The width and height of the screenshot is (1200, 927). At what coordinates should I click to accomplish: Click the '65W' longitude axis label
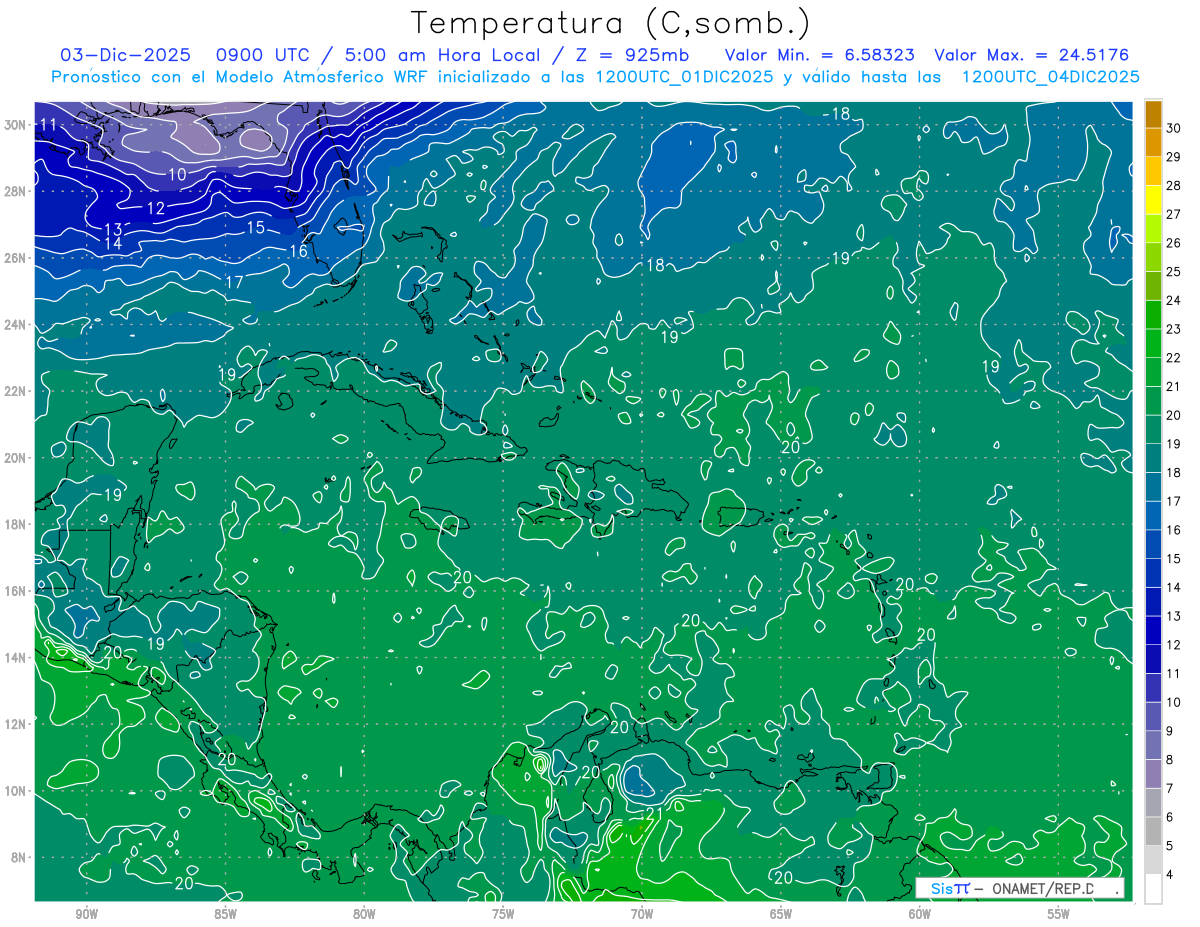point(781,914)
